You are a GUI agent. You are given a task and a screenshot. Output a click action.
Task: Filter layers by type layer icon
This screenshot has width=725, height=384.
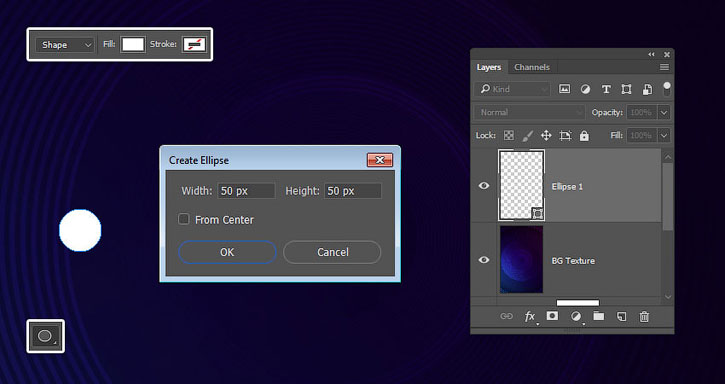coord(606,89)
